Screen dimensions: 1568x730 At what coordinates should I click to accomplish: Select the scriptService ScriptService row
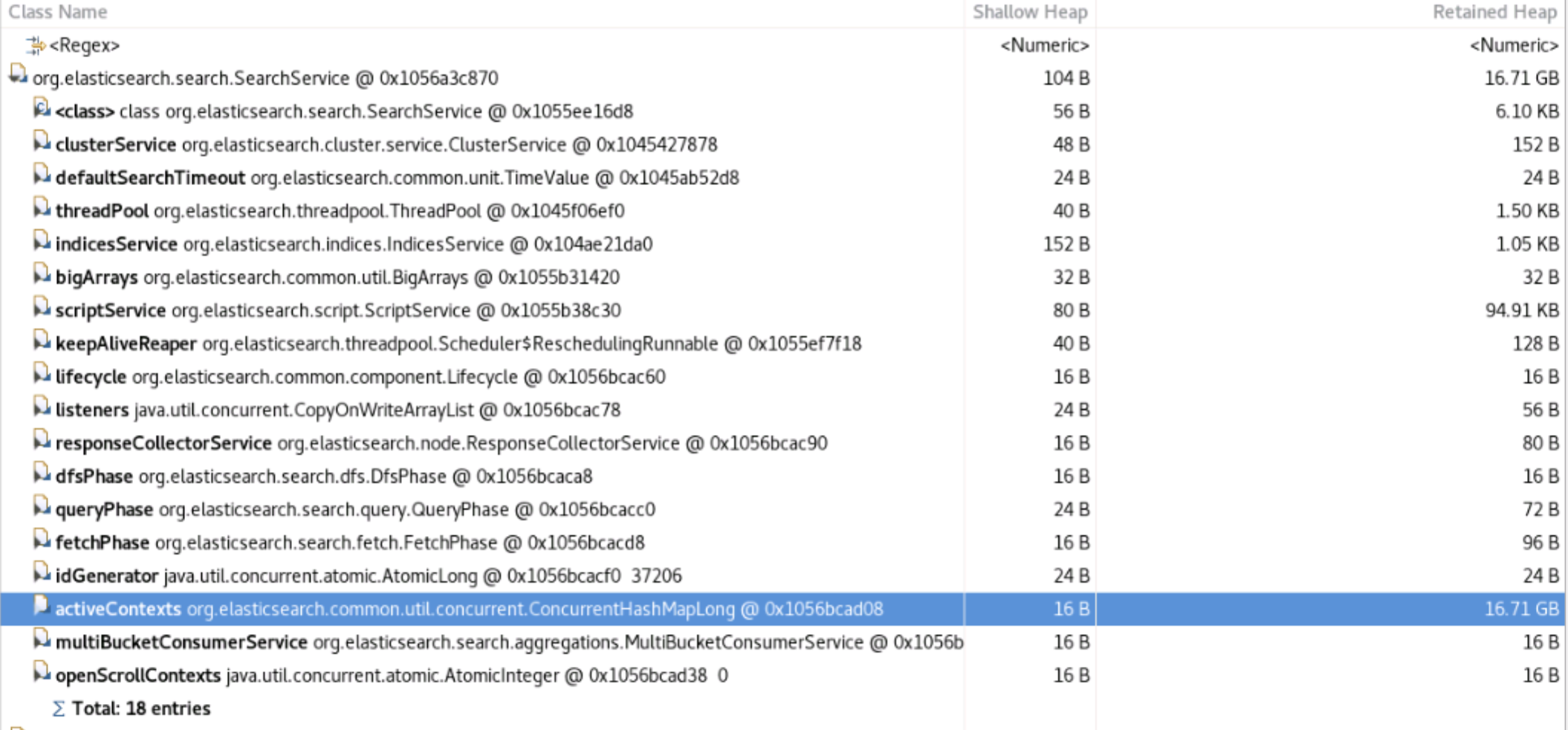click(783, 310)
